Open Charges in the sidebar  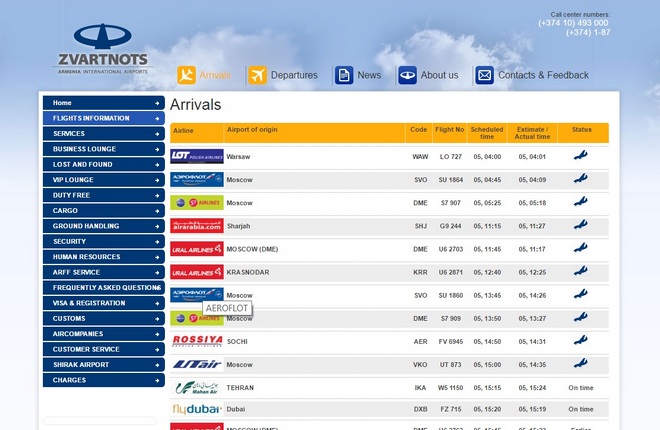pos(104,380)
